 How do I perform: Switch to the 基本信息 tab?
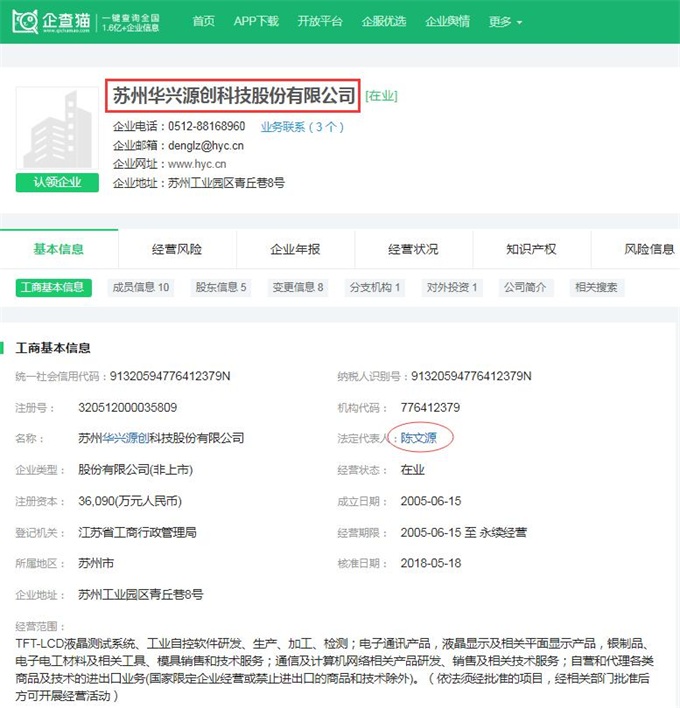pyautogui.click(x=59, y=249)
